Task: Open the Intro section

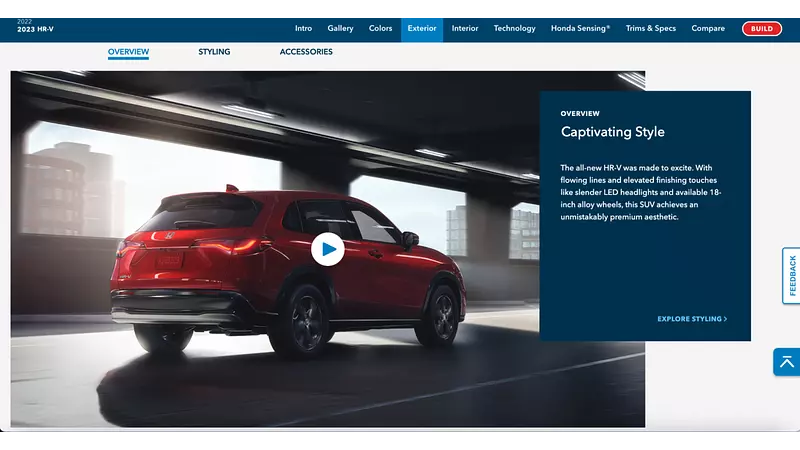Action: click(x=303, y=29)
